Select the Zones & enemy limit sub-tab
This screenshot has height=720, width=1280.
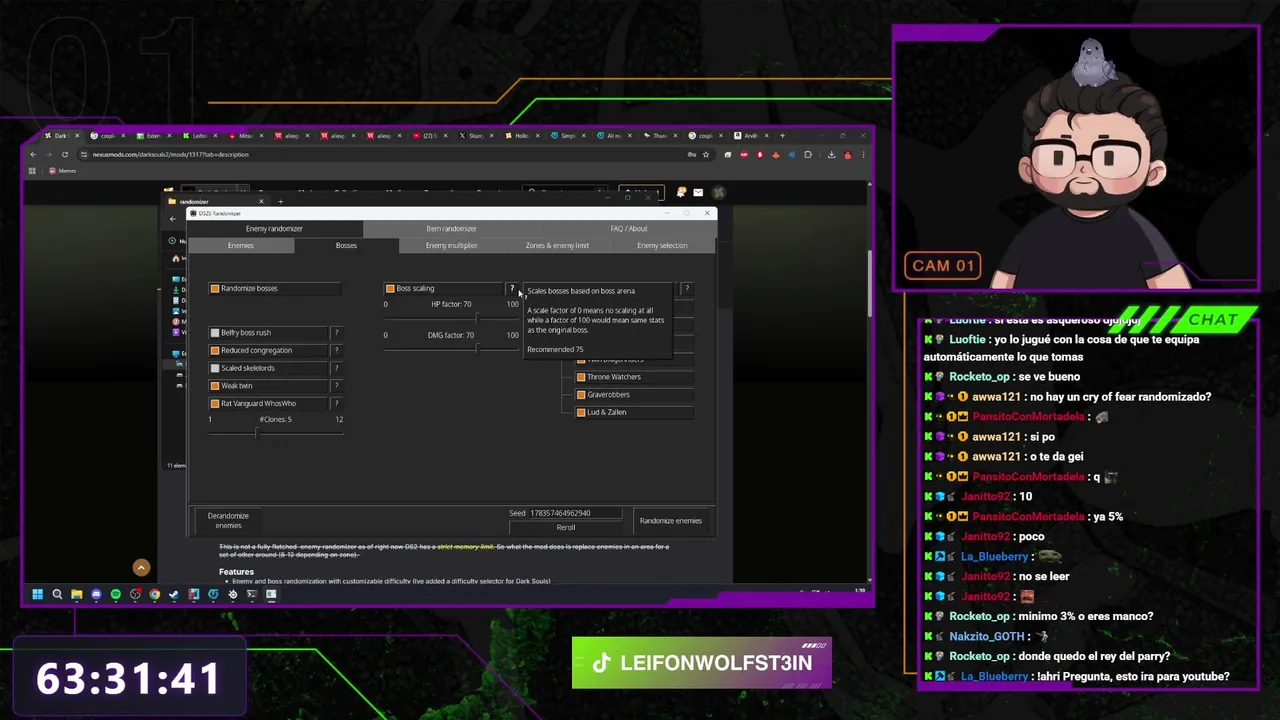557,245
